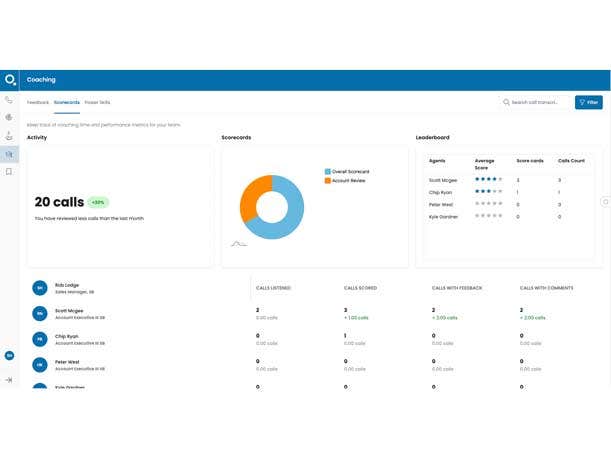The height and width of the screenshot is (458, 611).
Task: Open Scott Mcgee's row in the Leaderboard
Action: pyautogui.click(x=443, y=180)
